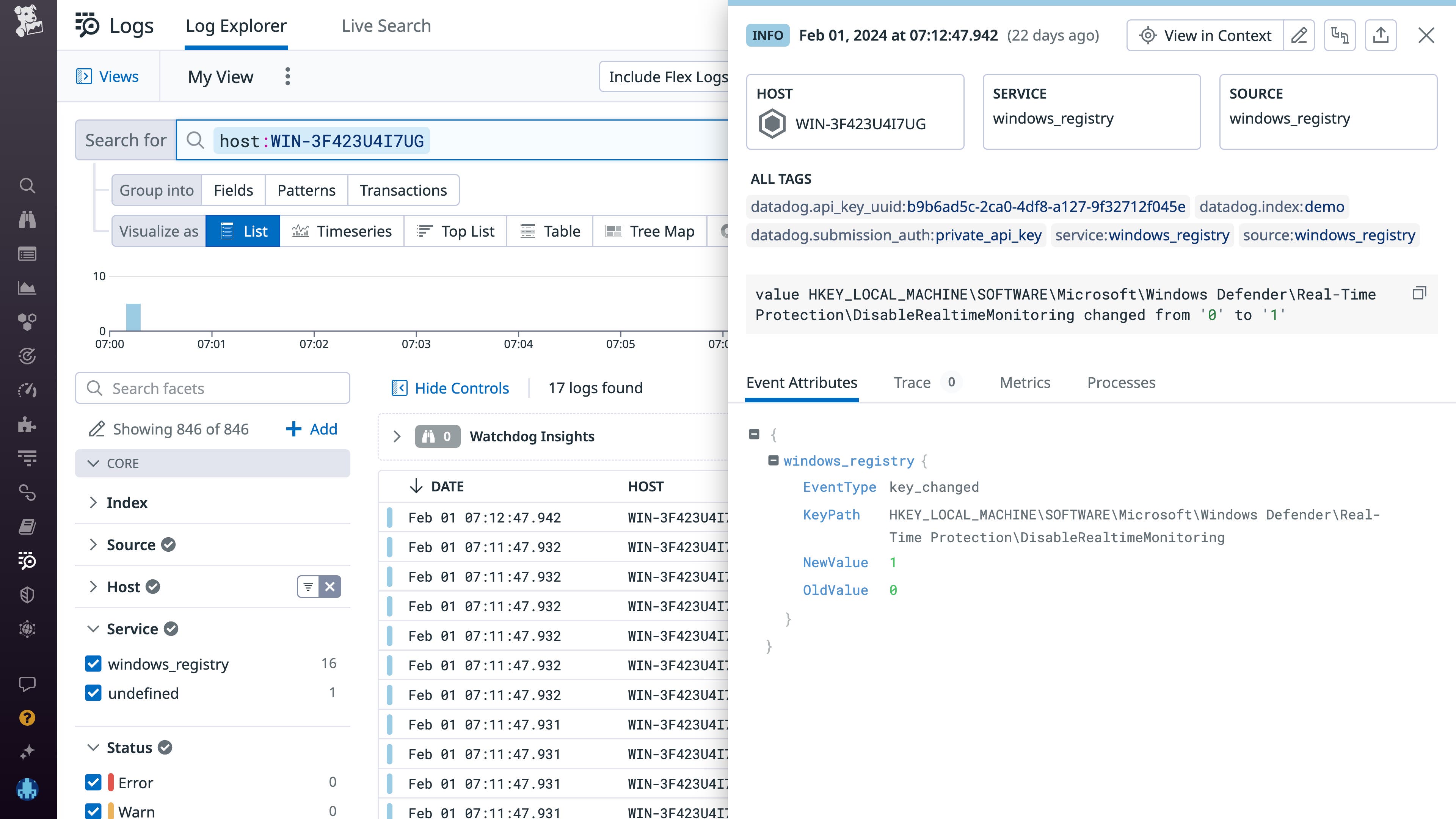Open the Trace tab in event details
Viewport: 1456px width, 819px height.
click(x=912, y=383)
